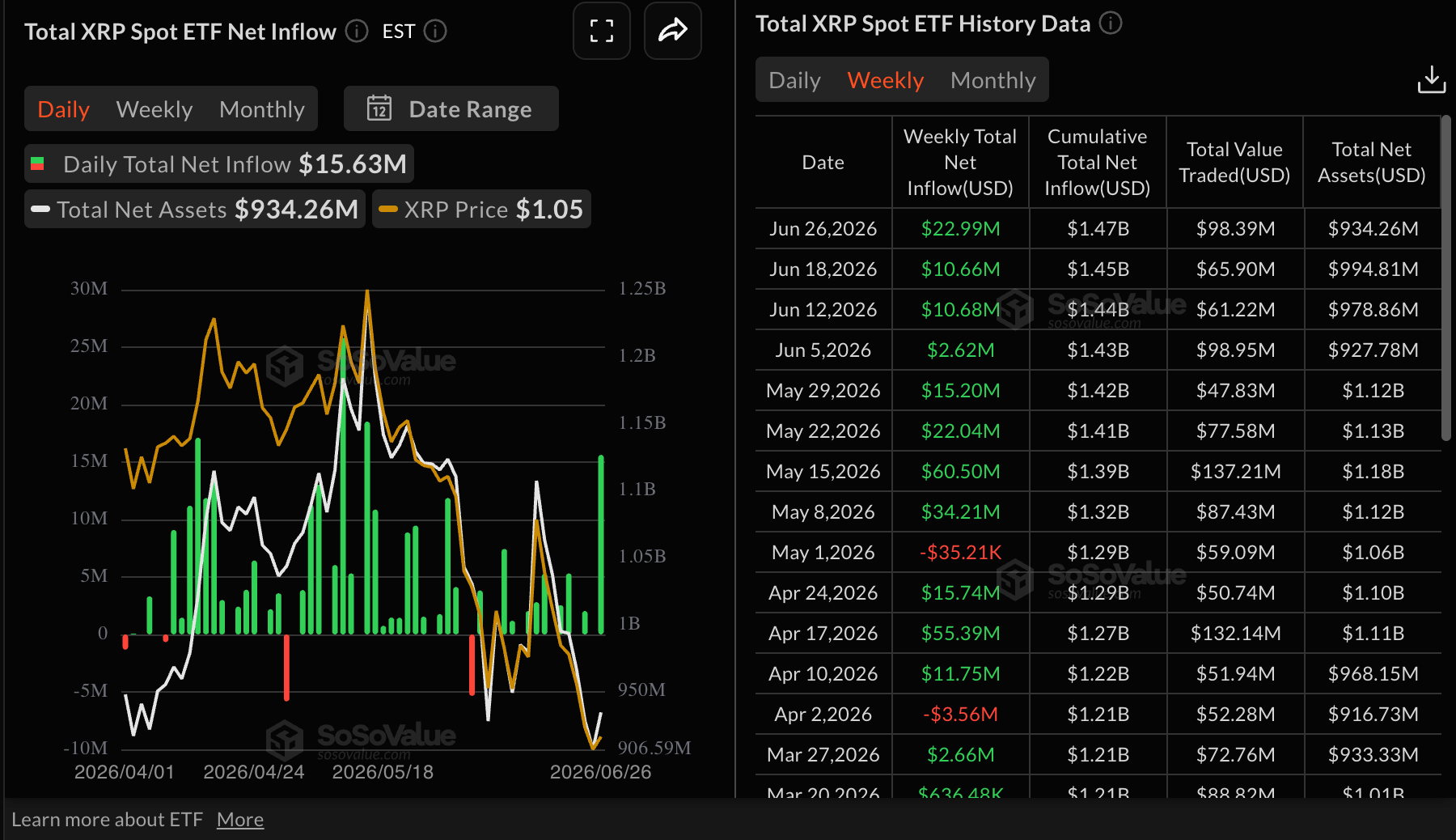Viewport: 1456px width, 840px height.
Task: Click the $933.33M net assets value
Action: click(x=1373, y=755)
